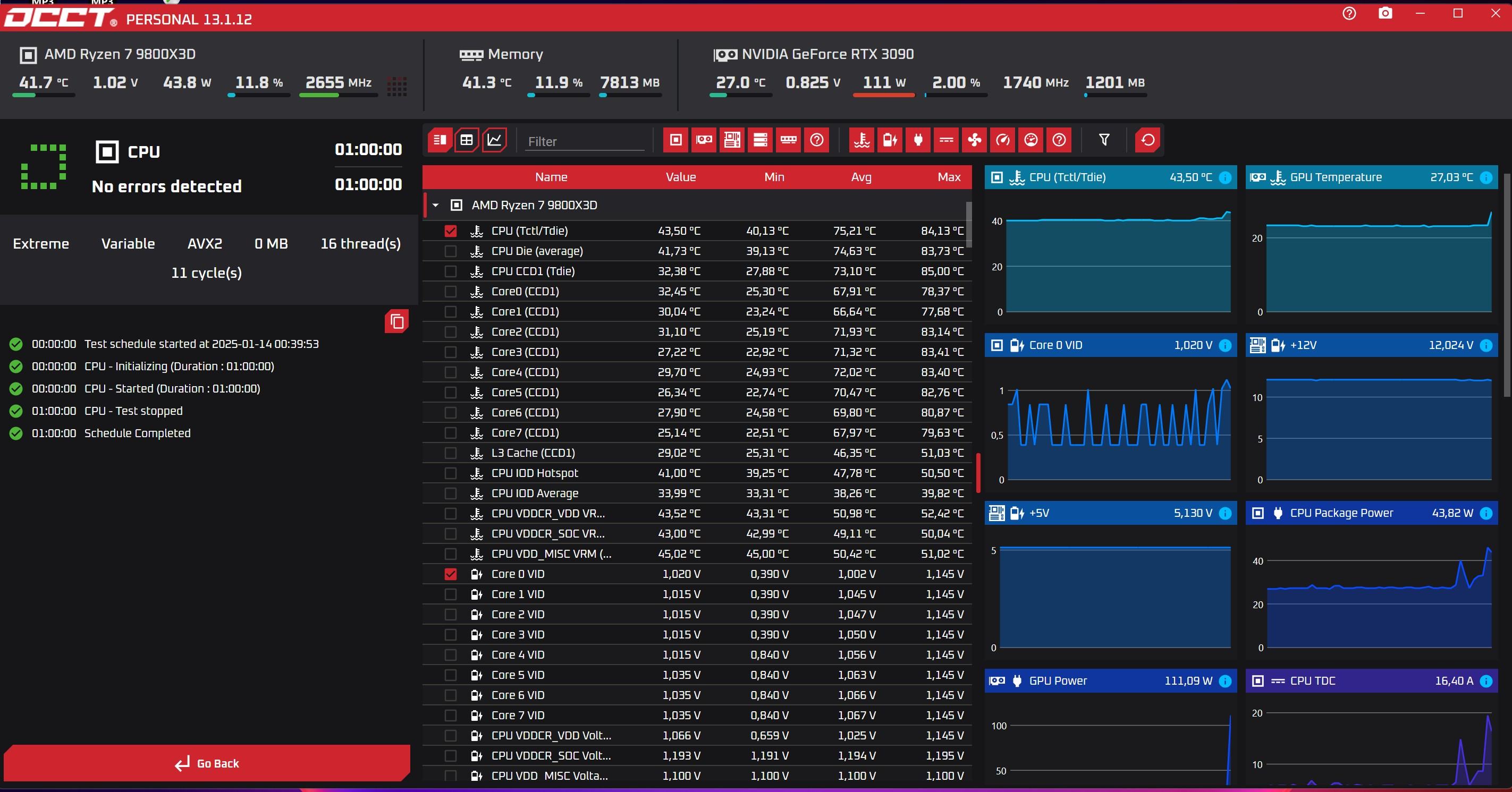Click the reset min/max values icon
The height and width of the screenshot is (792, 1512).
click(x=1147, y=140)
